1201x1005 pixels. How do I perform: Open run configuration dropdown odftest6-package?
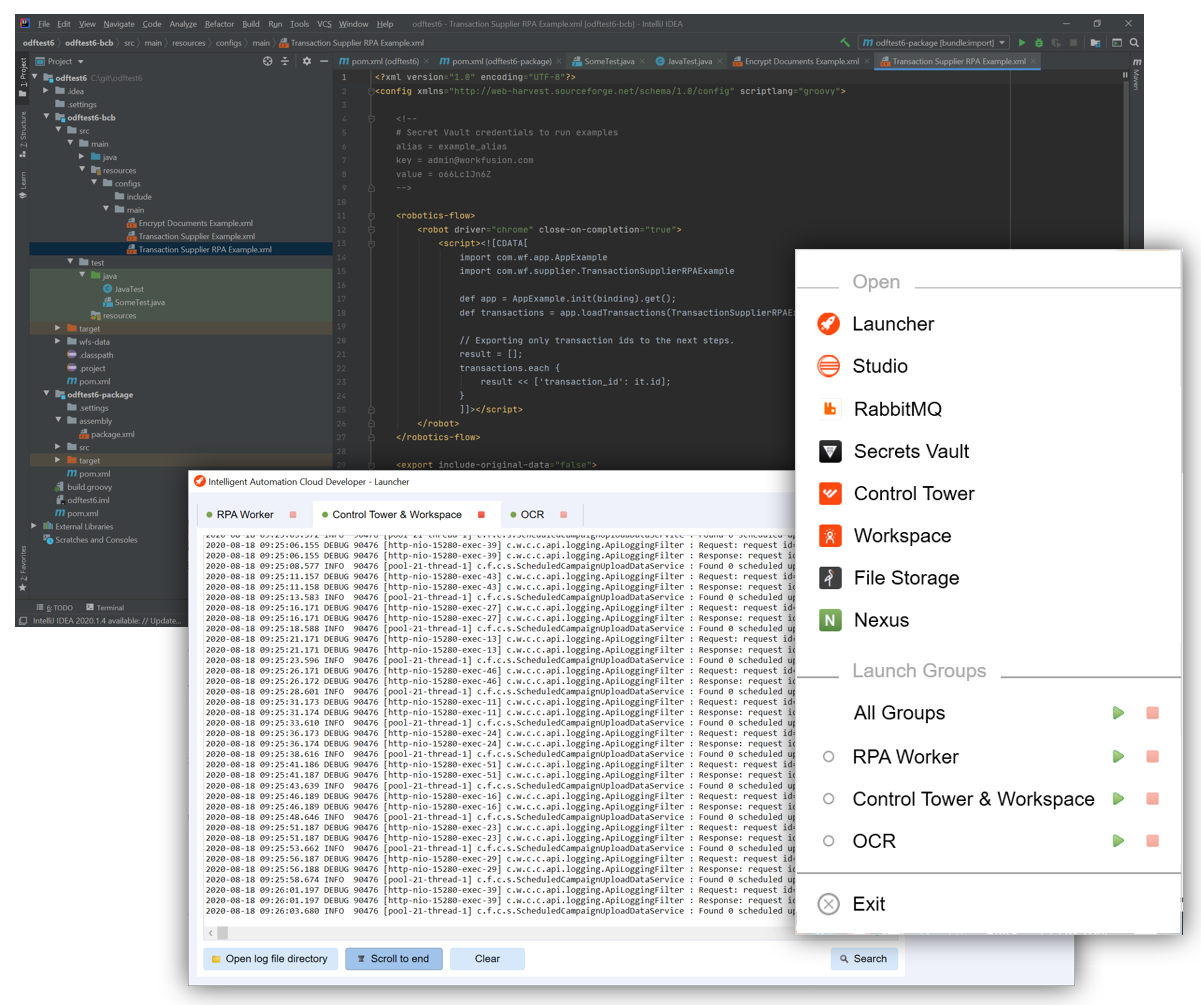click(x=934, y=43)
